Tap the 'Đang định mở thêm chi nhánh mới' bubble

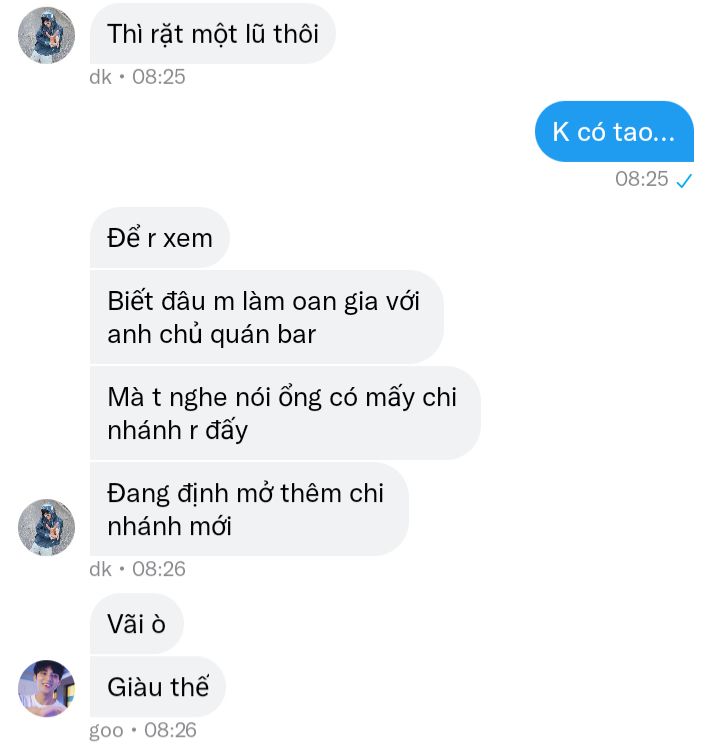tap(249, 509)
